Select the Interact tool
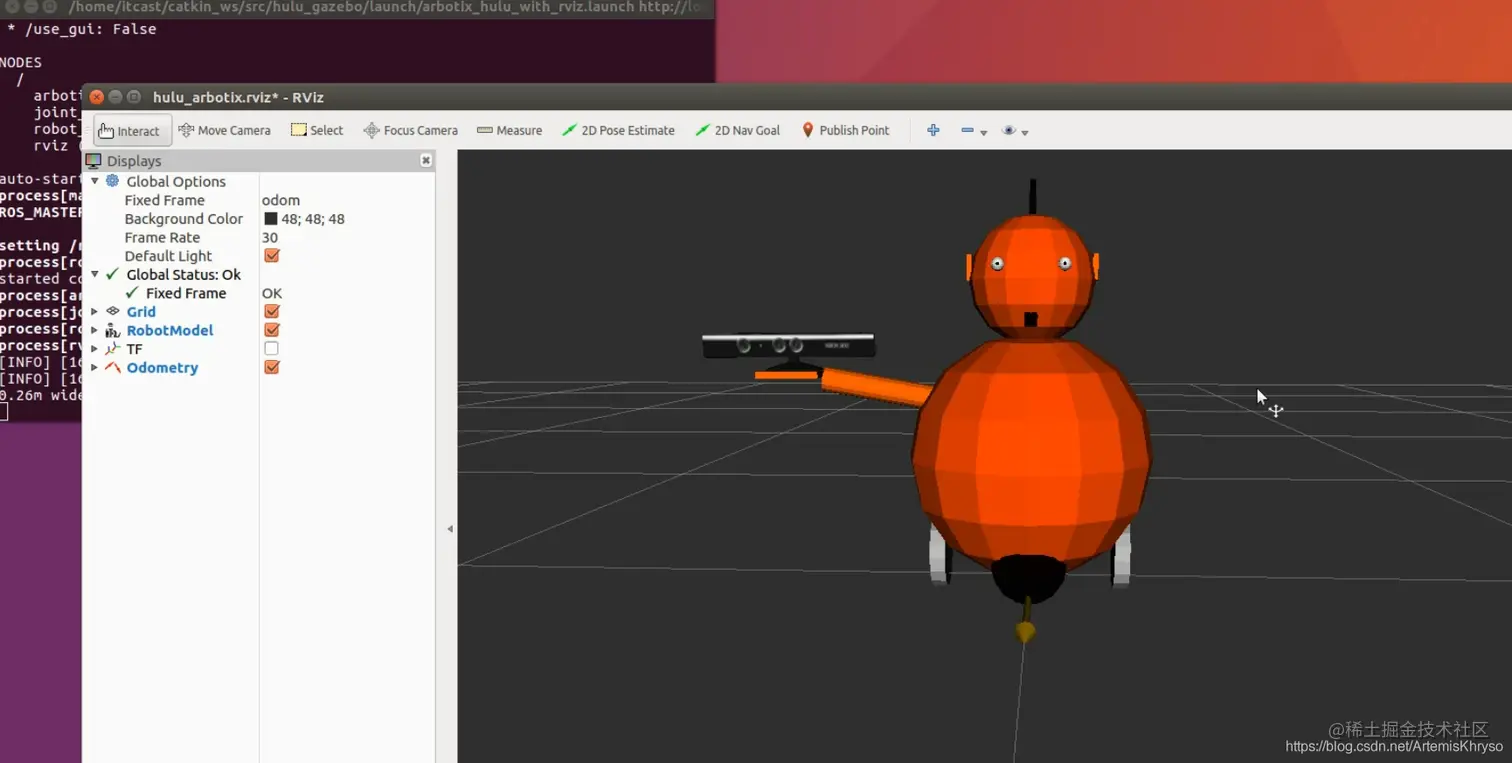This screenshot has height=763, width=1512. 129,131
